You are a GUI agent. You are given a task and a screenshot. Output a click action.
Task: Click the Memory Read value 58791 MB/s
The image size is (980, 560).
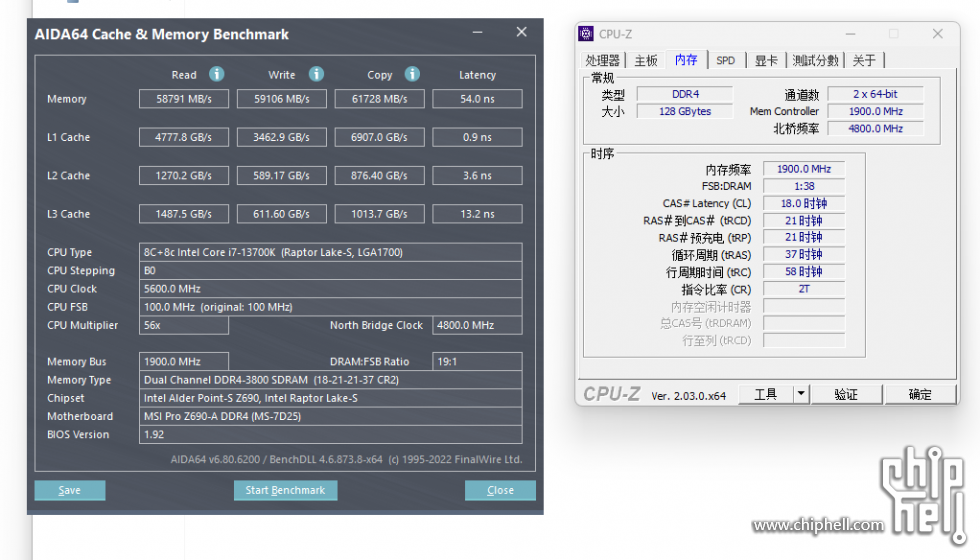point(184,99)
